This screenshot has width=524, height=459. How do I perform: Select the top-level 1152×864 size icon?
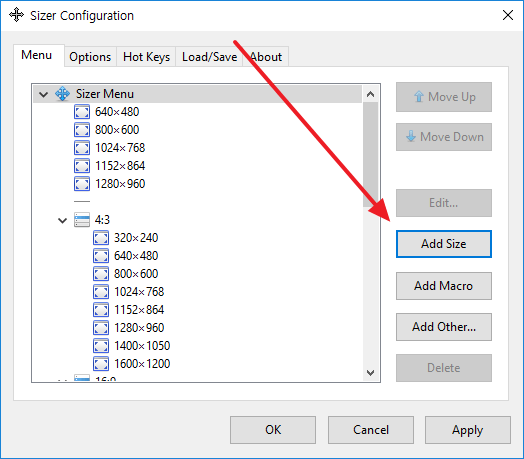tap(82, 166)
